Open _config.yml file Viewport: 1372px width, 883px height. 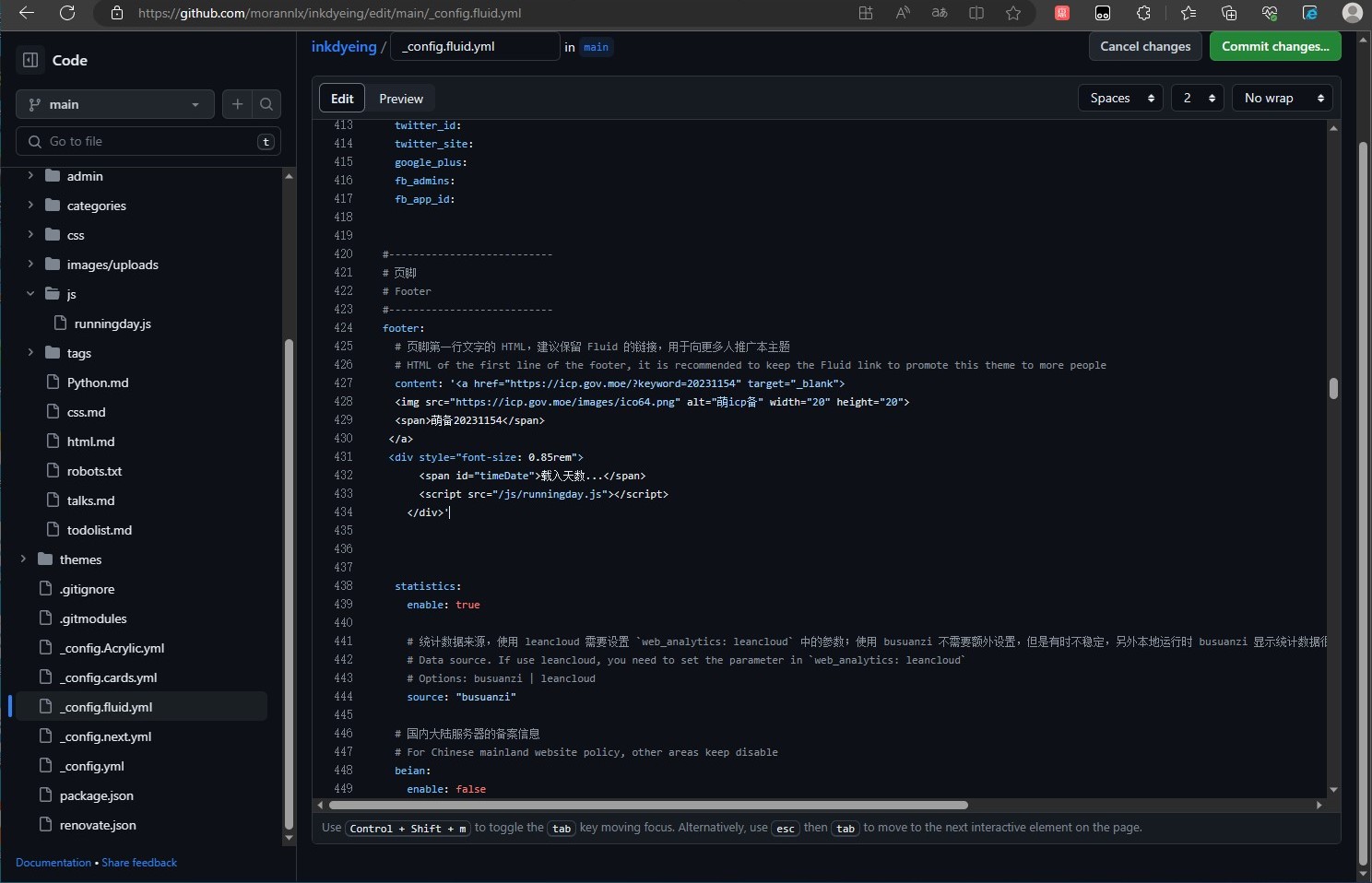pyautogui.click(x=91, y=766)
